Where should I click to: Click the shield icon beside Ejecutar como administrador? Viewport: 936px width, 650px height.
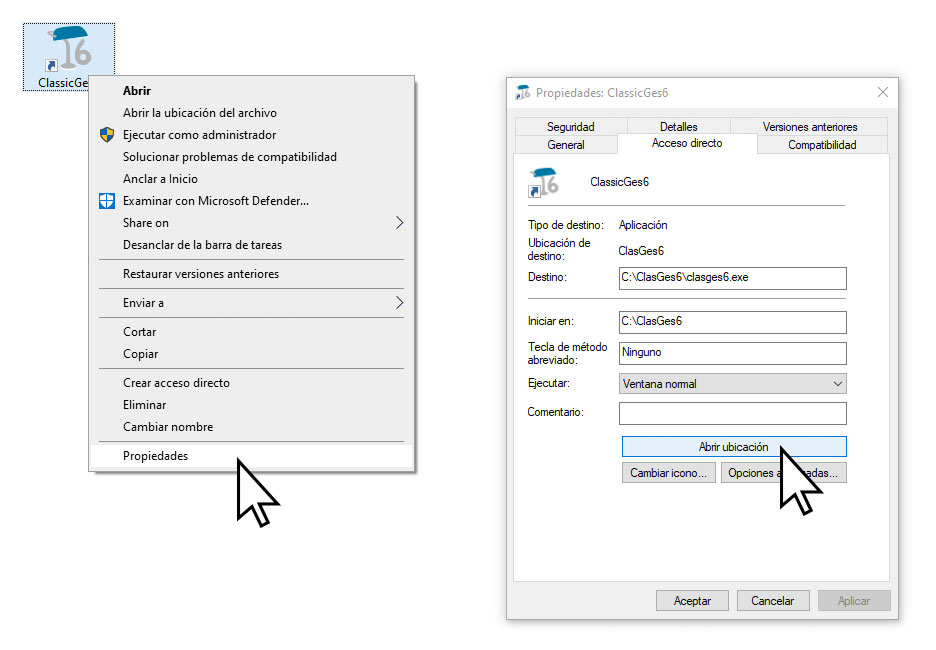tap(107, 135)
